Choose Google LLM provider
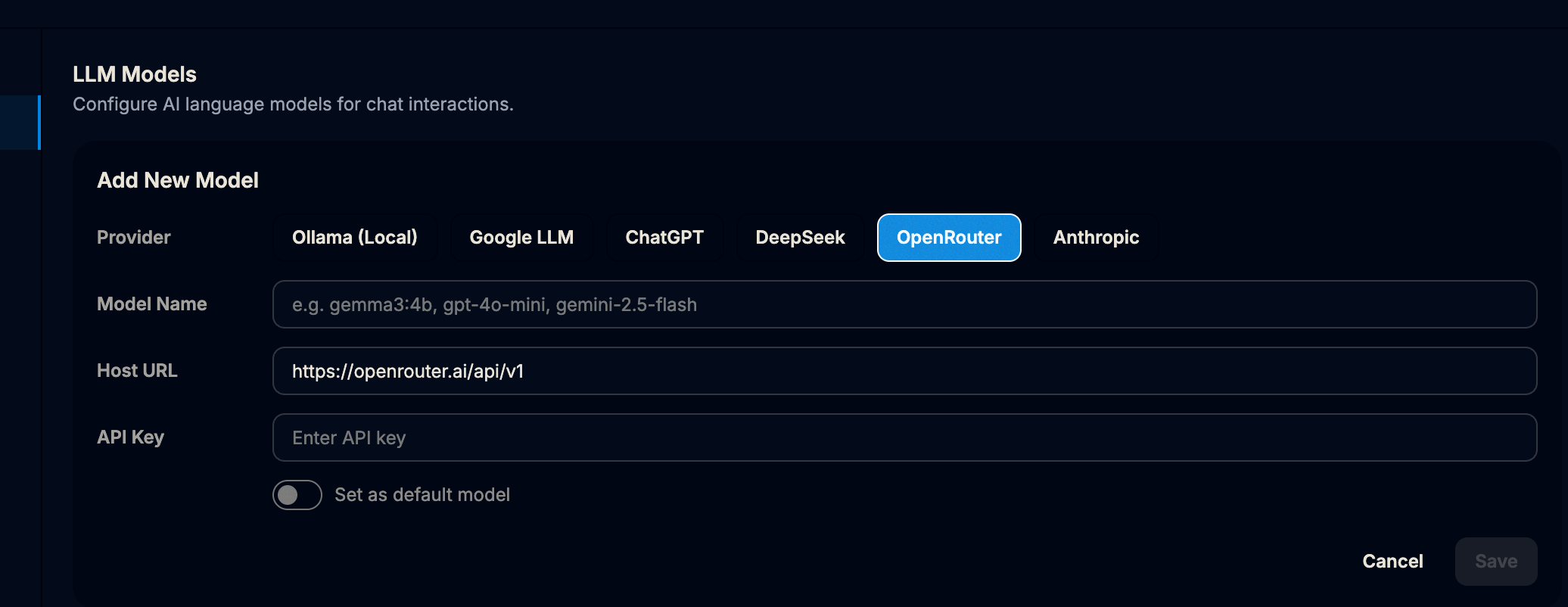The height and width of the screenshot is (607, 1568). tap(521, 238)
